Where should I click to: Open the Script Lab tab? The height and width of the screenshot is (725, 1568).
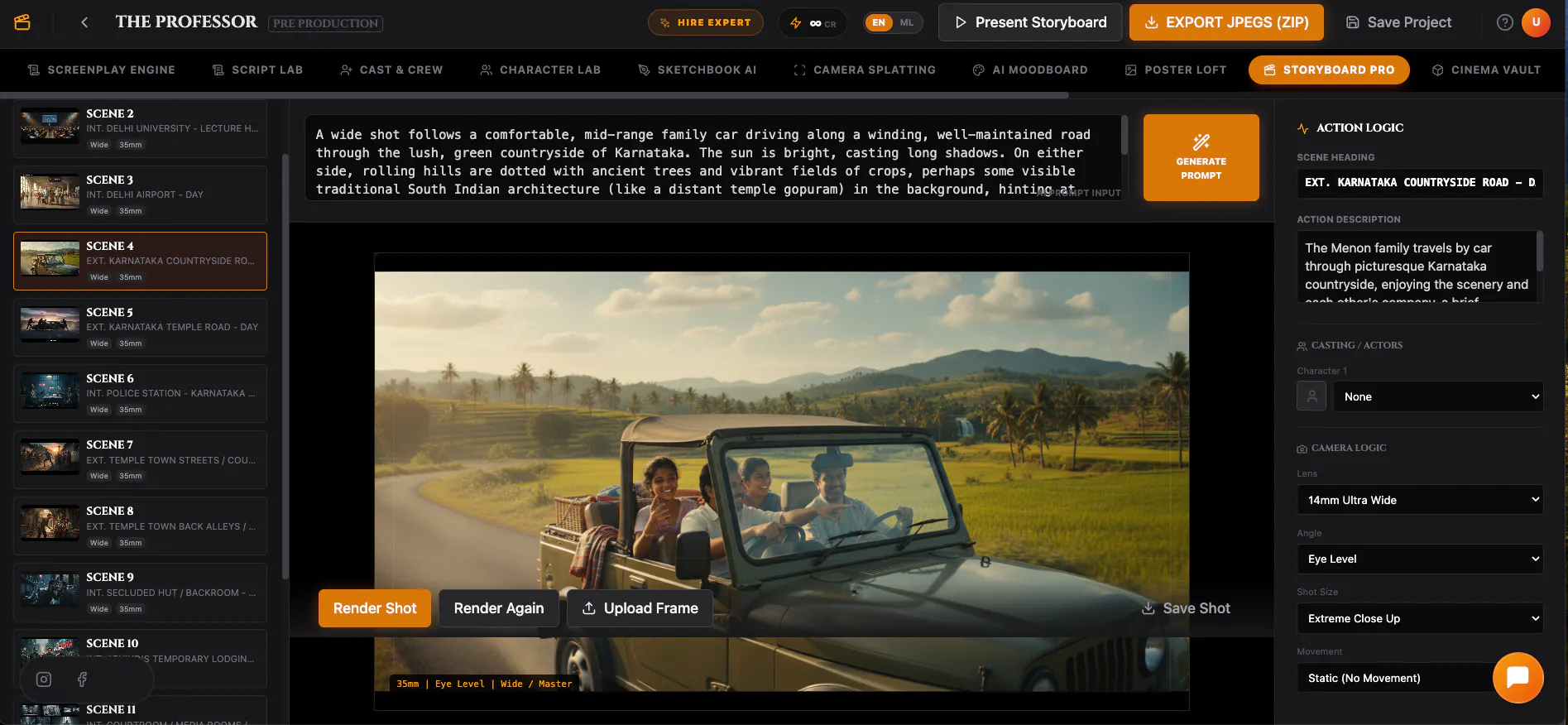click(x=257, y=70)
